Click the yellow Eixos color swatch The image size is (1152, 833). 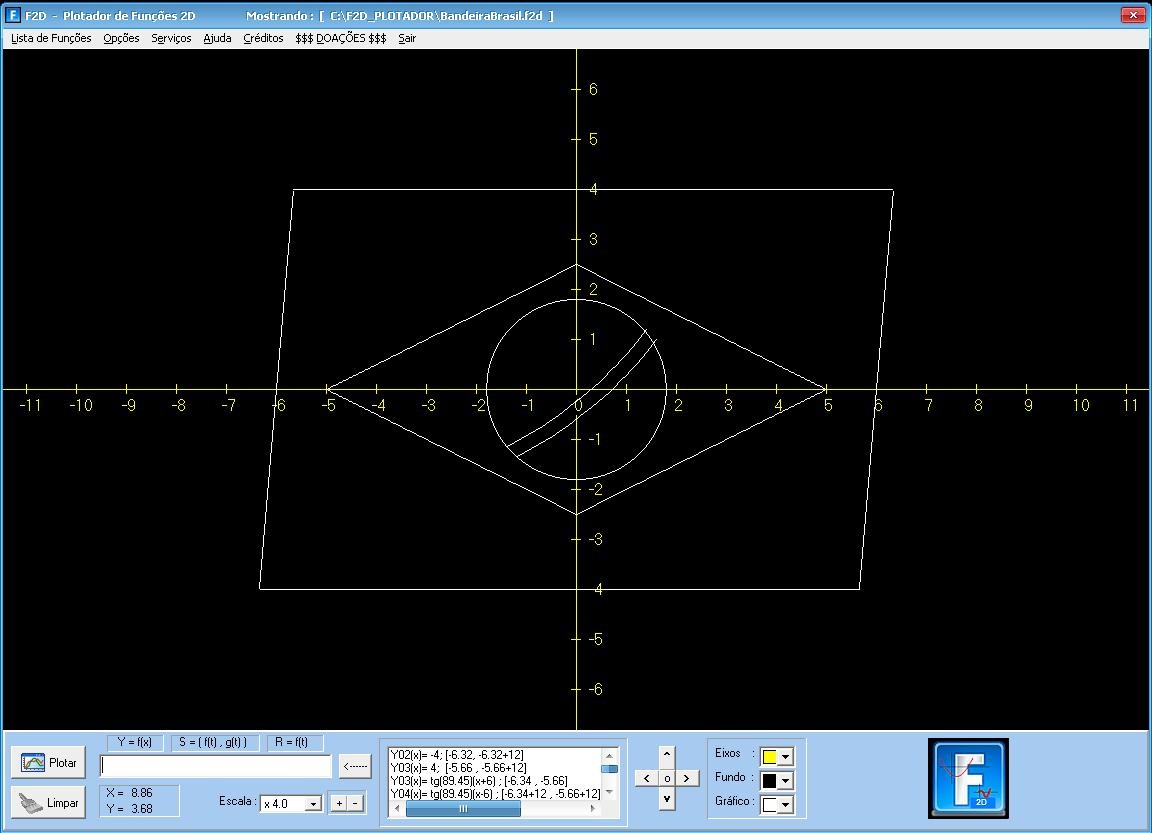click(769, 757)
